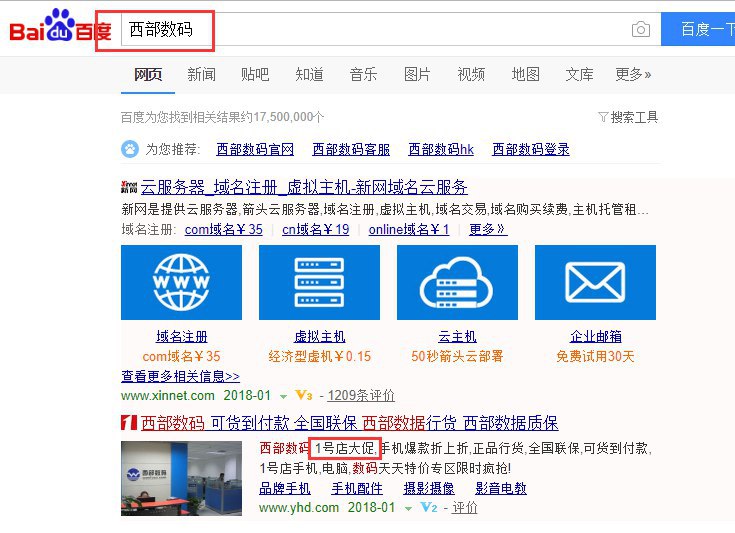
Task: Switch to the 新闻 tab
Action: pyautogui.click(x=201, y=74)
